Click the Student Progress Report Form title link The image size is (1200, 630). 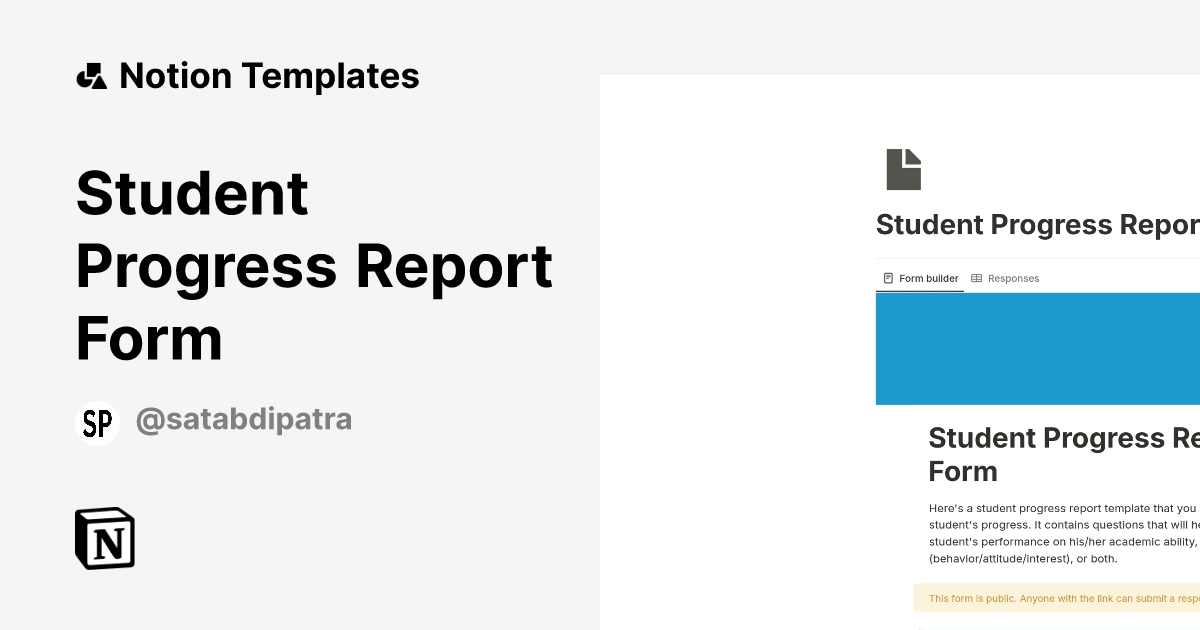coord(314,266)
